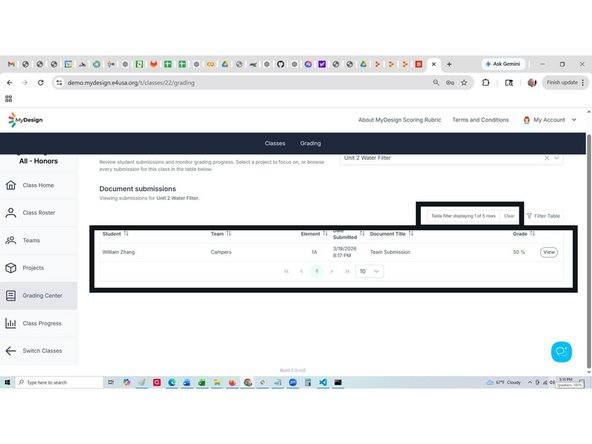Image resolution: width=592 pixels, height=444 pixels.
Task: Open the Class Home sidebar item
Action: (38, 185)
